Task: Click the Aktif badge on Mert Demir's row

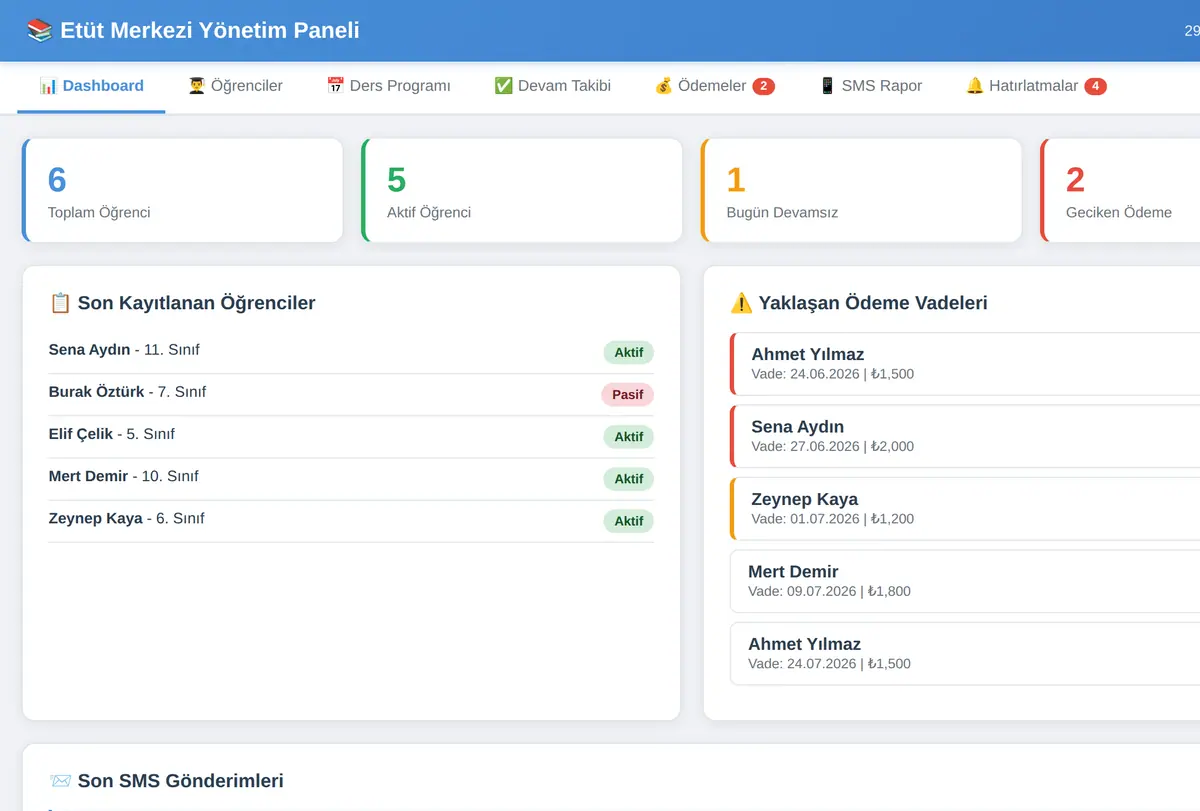Action: 629,479
